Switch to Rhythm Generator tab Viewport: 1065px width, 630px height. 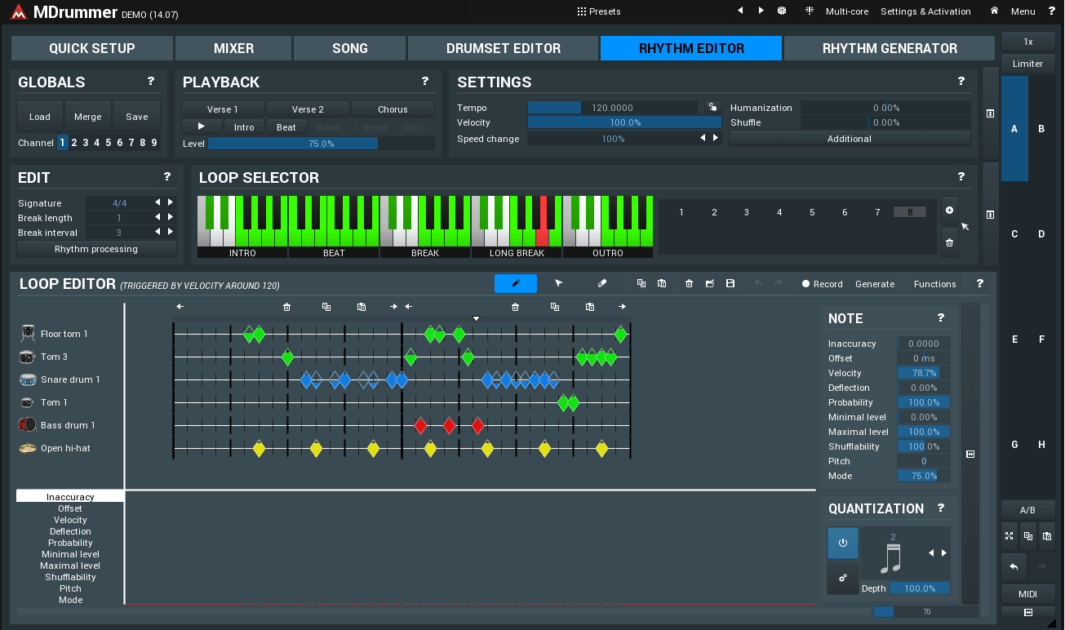[890, 48]
